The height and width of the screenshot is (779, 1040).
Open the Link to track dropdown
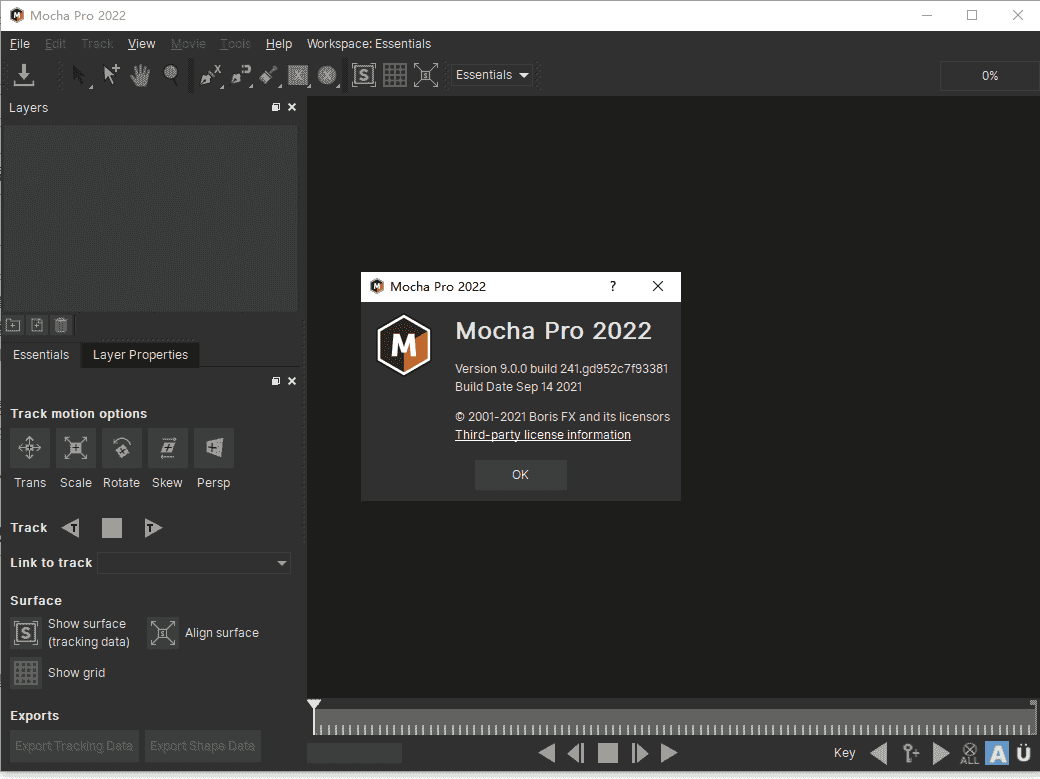194,563
